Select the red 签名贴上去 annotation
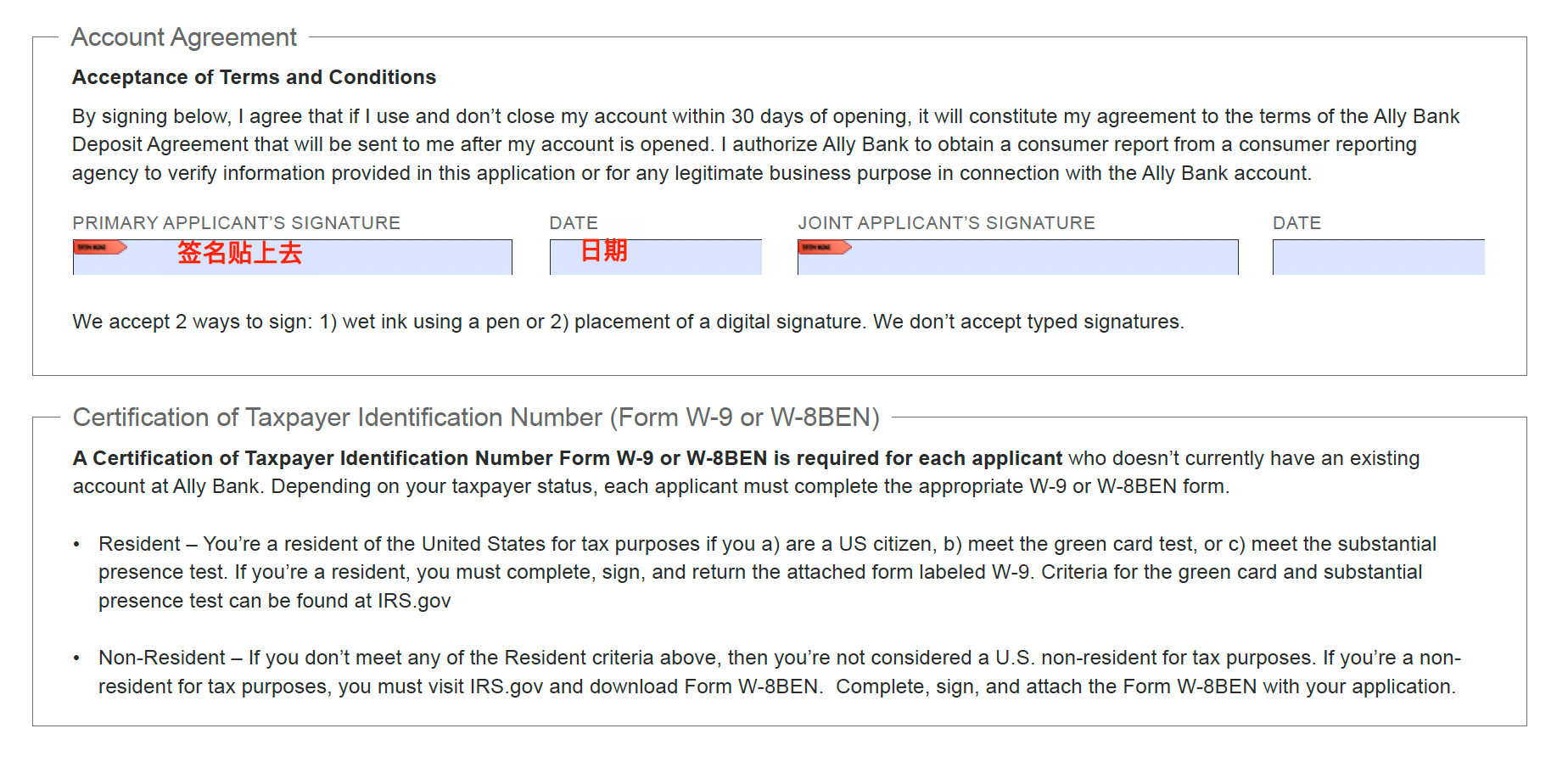The height and width of the screenshot is (762, 1568). pos(240,253)
